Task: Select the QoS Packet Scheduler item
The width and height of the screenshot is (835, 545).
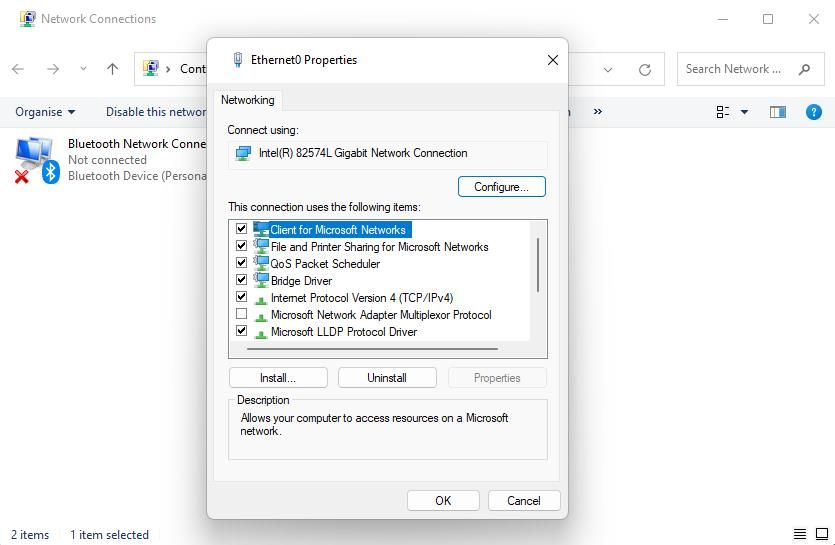Action: [x=325, y=264]
